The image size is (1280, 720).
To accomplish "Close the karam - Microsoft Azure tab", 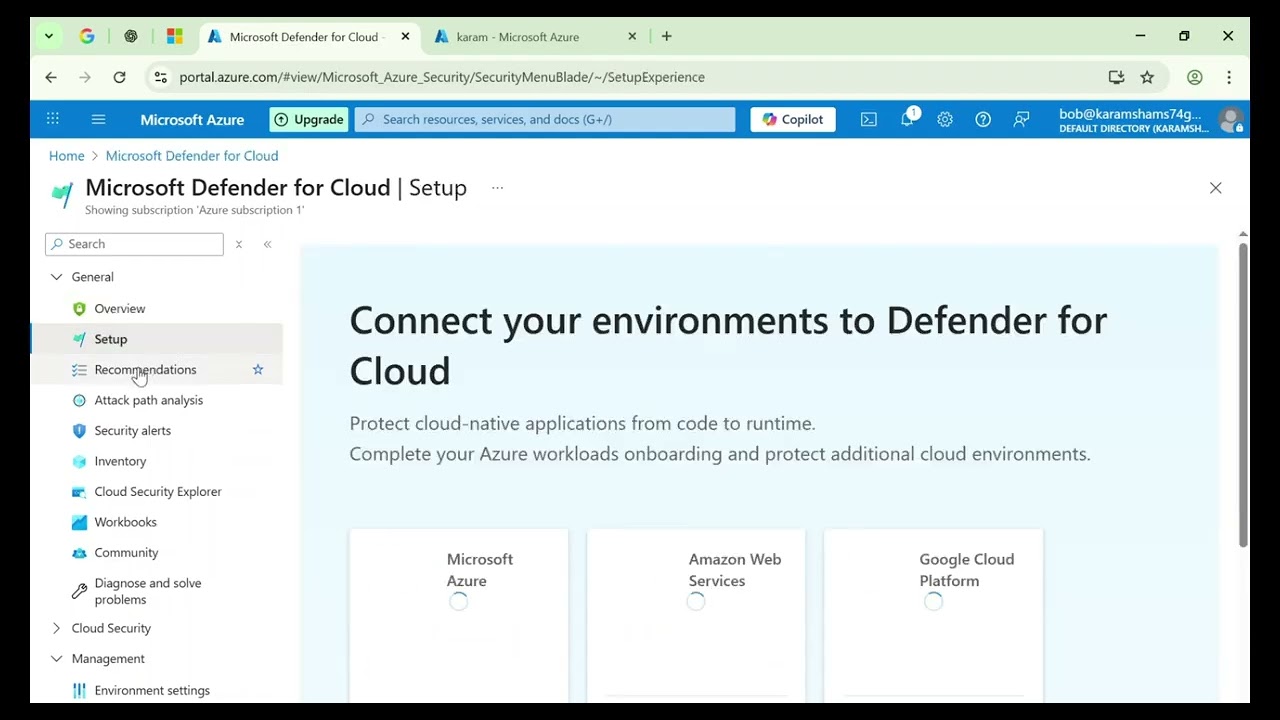I will tap(632, 36).
